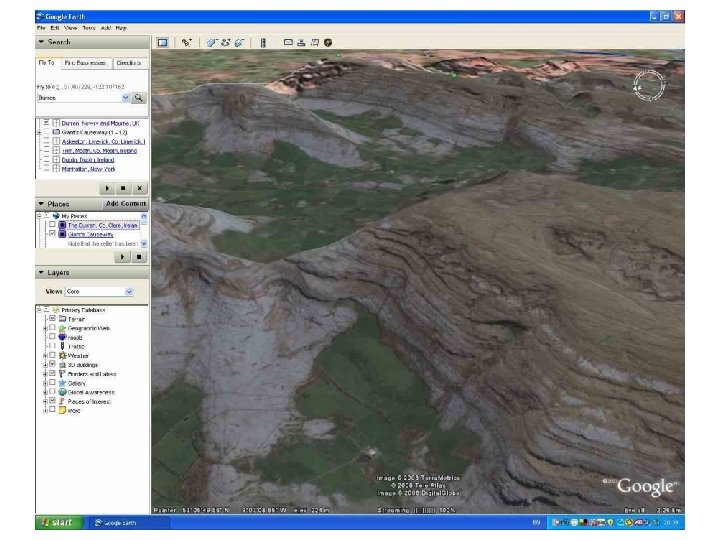
Task: Enable the Roads layer checkbox
Action: (x=52, y=337)
